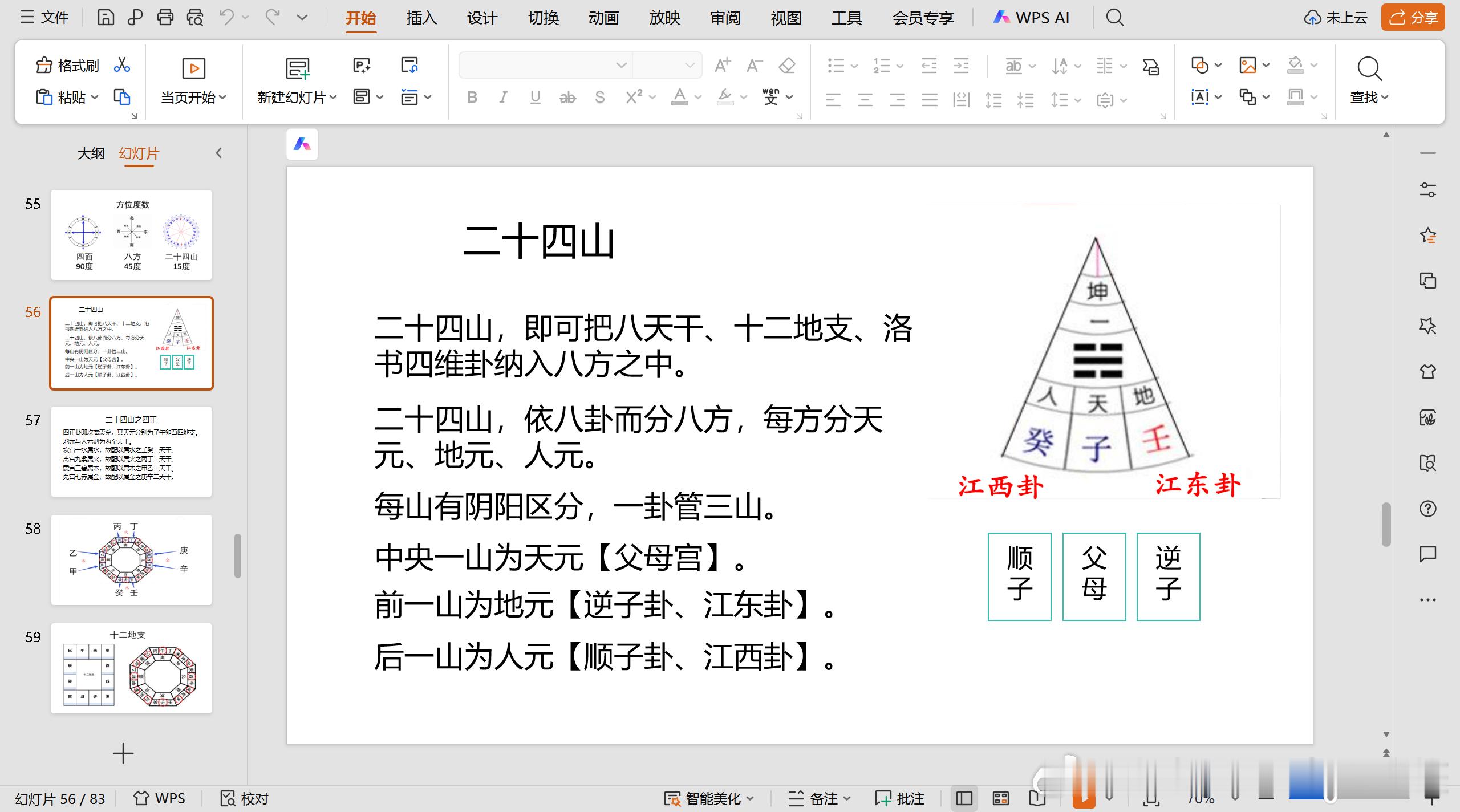The height and width of the screenshot is (812, 1460).
Task: Open WPS AI from menu bar
Action: pos(1031,18)
